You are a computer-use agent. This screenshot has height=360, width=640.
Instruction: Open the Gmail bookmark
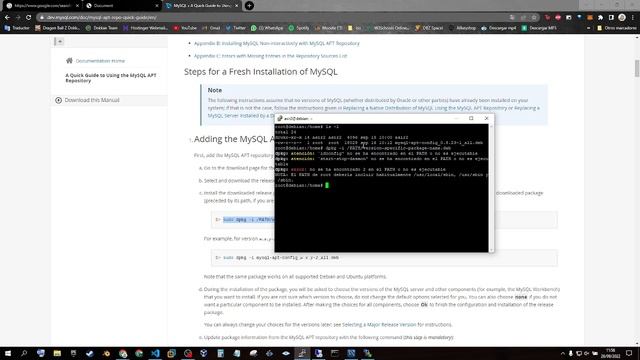(211, 28)
